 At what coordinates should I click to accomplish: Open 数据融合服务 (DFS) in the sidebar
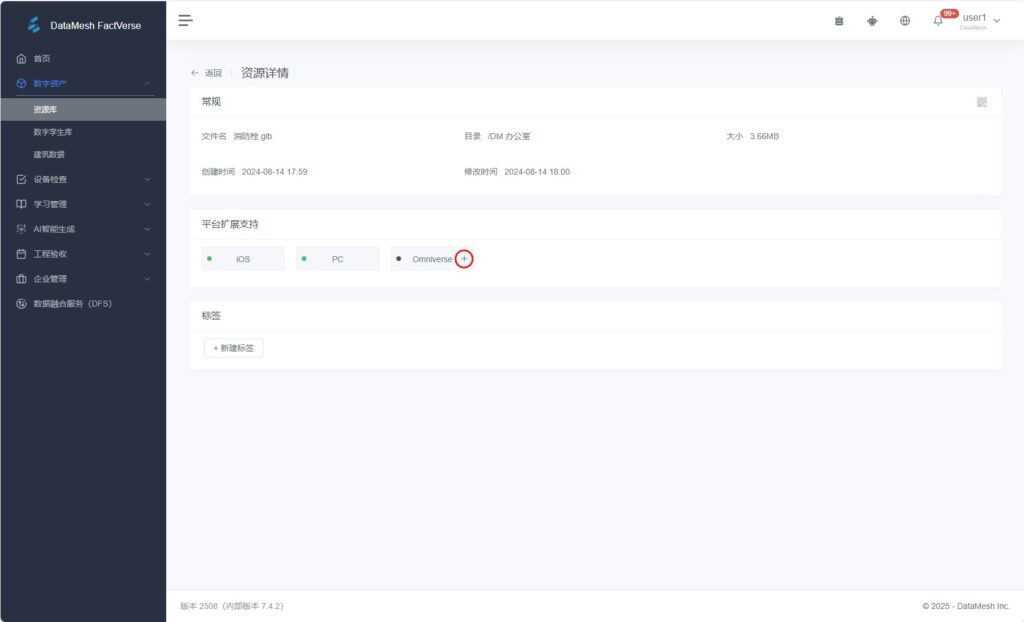coord(72,303)
